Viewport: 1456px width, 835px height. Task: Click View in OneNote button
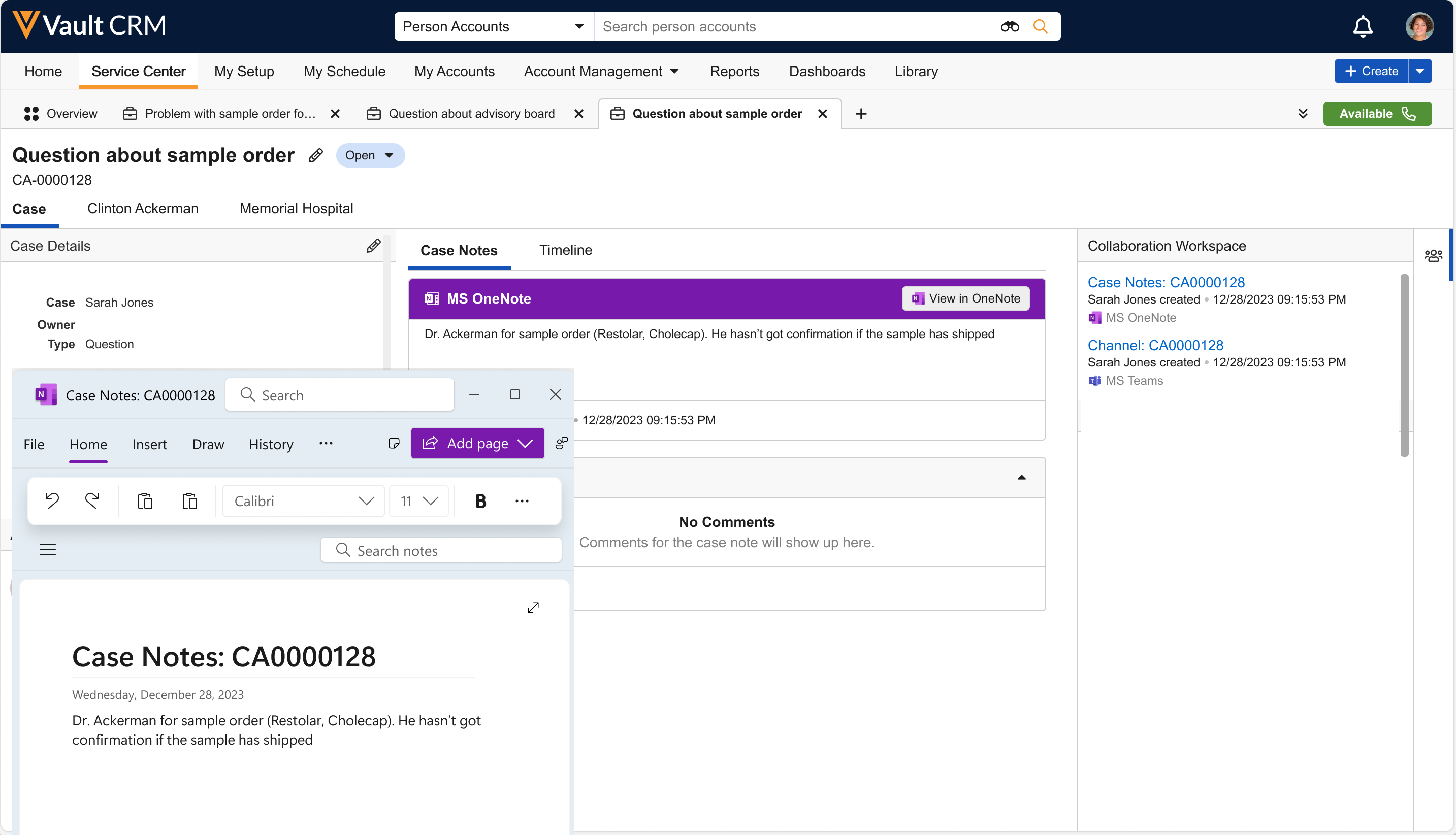[x=965, y=298]
